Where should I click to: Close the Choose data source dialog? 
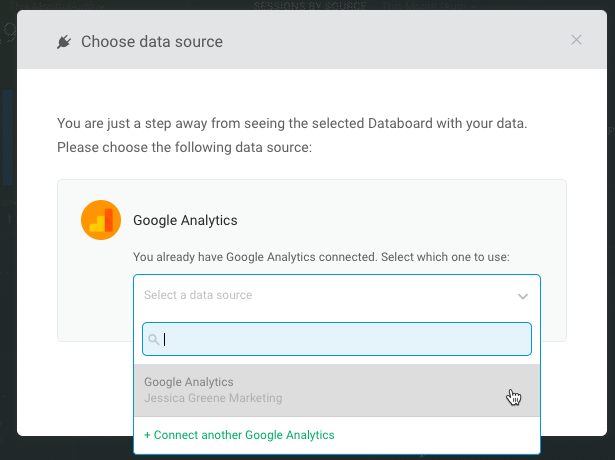click(576, 40)
